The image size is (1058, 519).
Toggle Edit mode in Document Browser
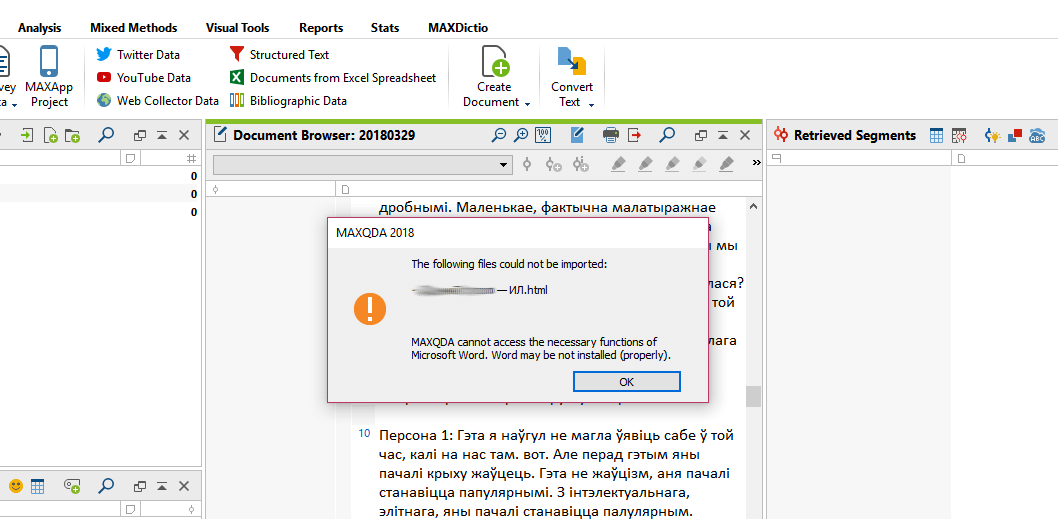(578, 135)
